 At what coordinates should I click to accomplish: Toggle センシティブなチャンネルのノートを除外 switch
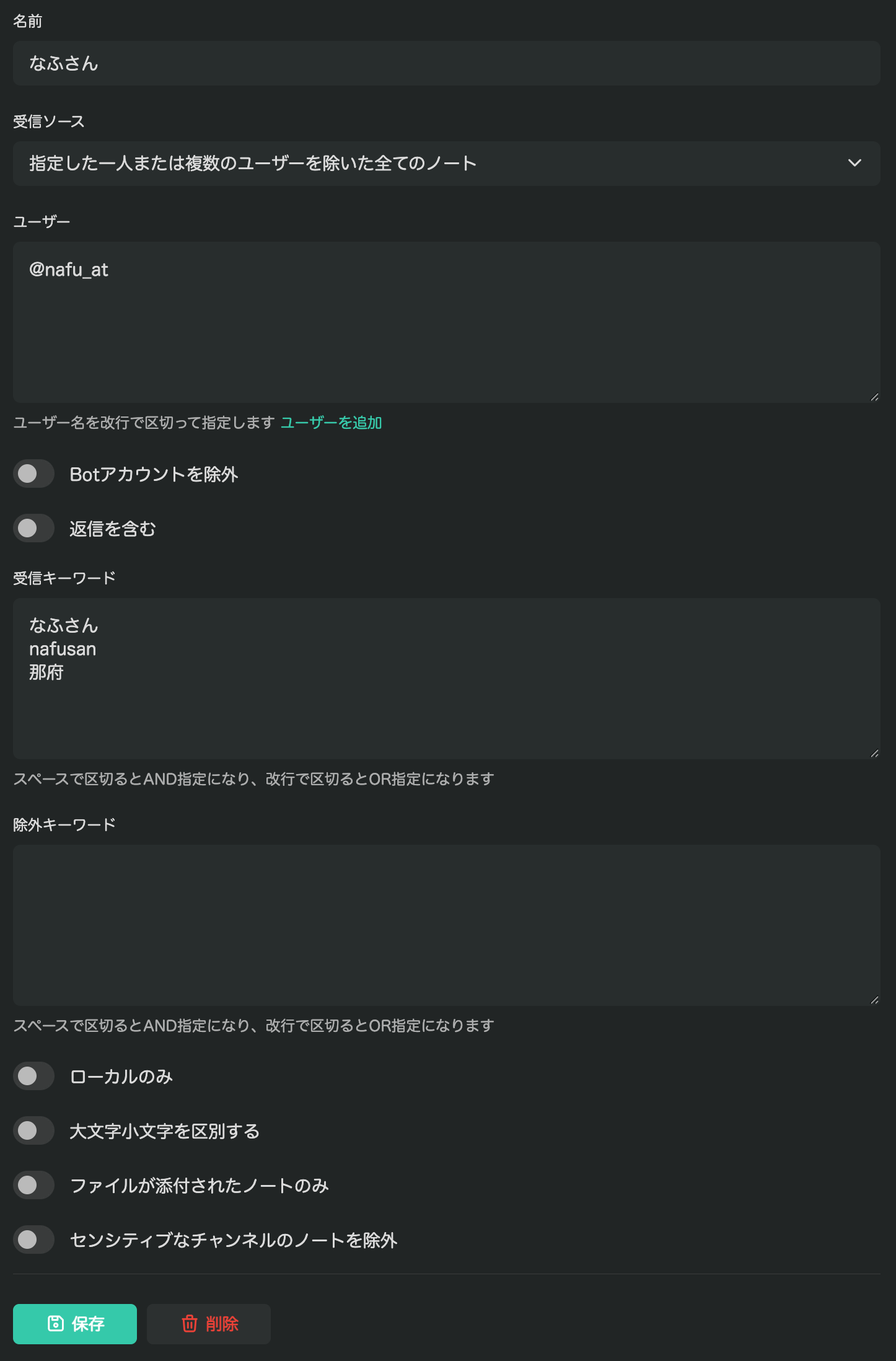pyautogui.click(x=33, y=1240)
